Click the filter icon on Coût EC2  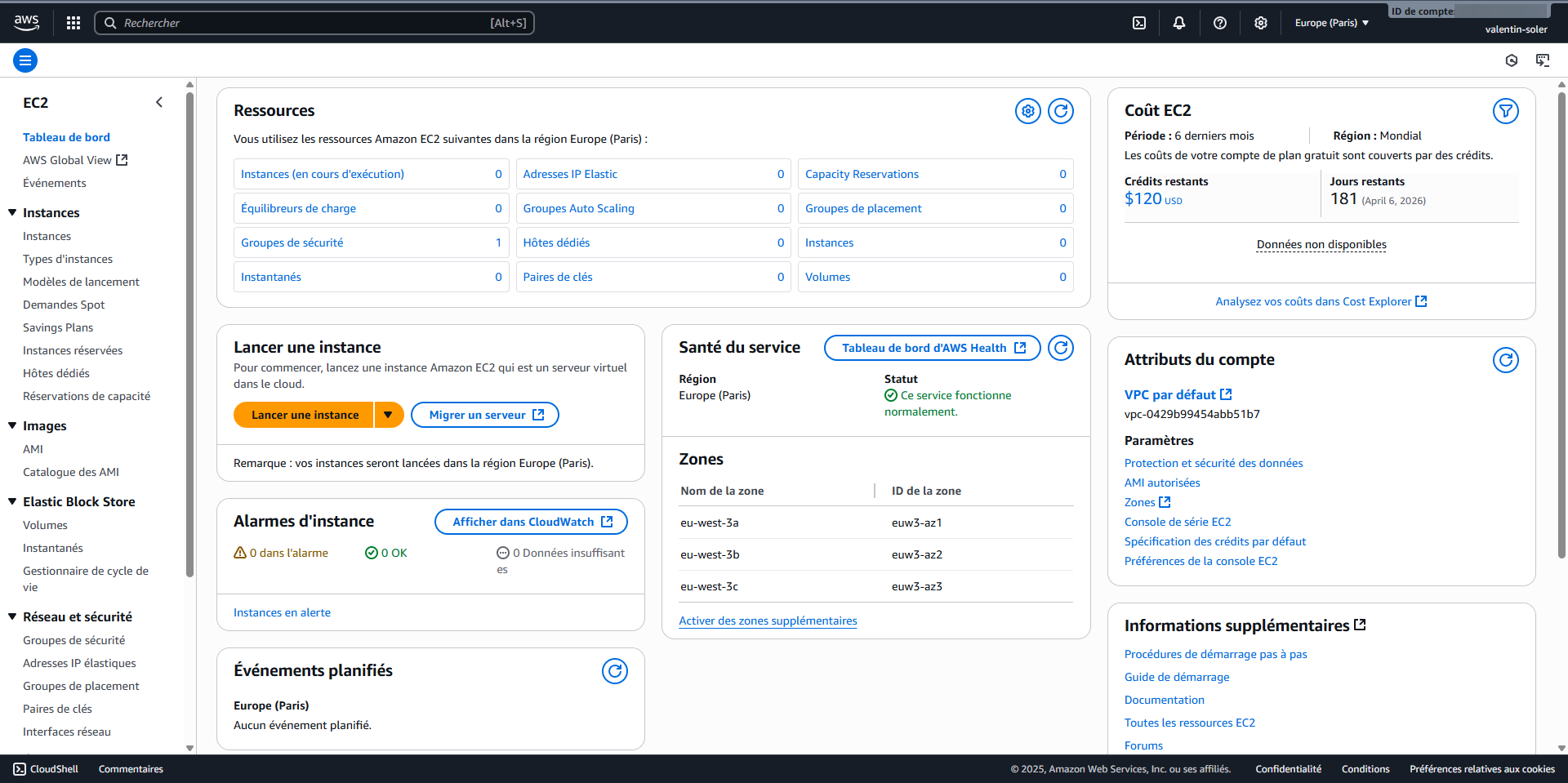(x=1505, y=110)
